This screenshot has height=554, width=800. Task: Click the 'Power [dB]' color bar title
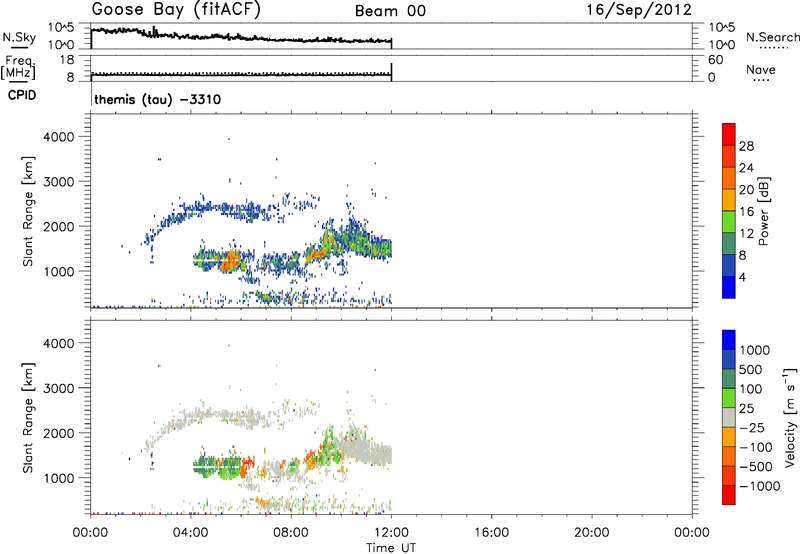(763, 211)
